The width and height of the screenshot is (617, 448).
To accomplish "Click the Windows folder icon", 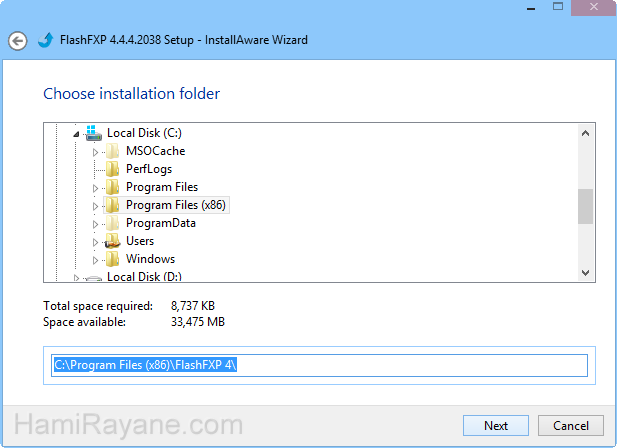I will click(x=113, y=259).
